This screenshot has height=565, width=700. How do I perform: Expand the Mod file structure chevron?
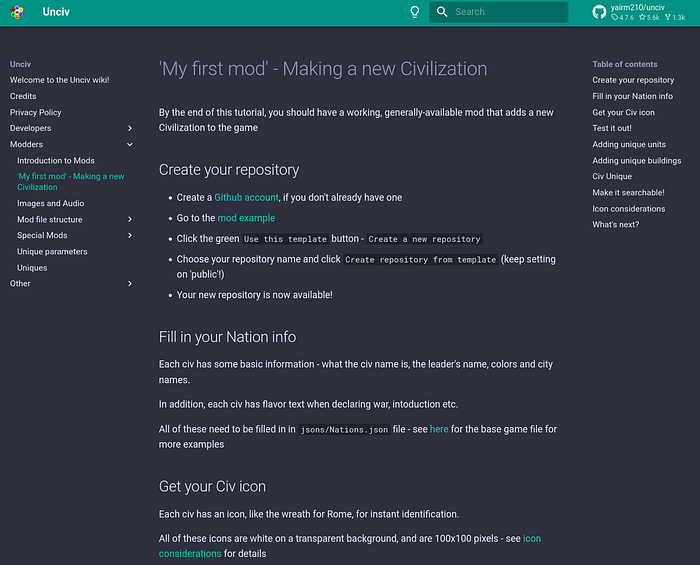pyautogui.click(x=130, y=220)
